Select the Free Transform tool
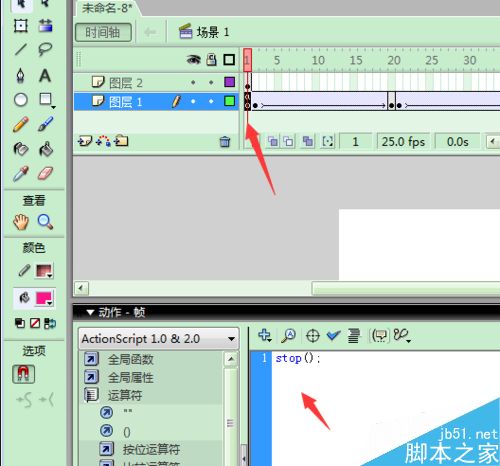The image size is (500, 466). click(21, 25)
